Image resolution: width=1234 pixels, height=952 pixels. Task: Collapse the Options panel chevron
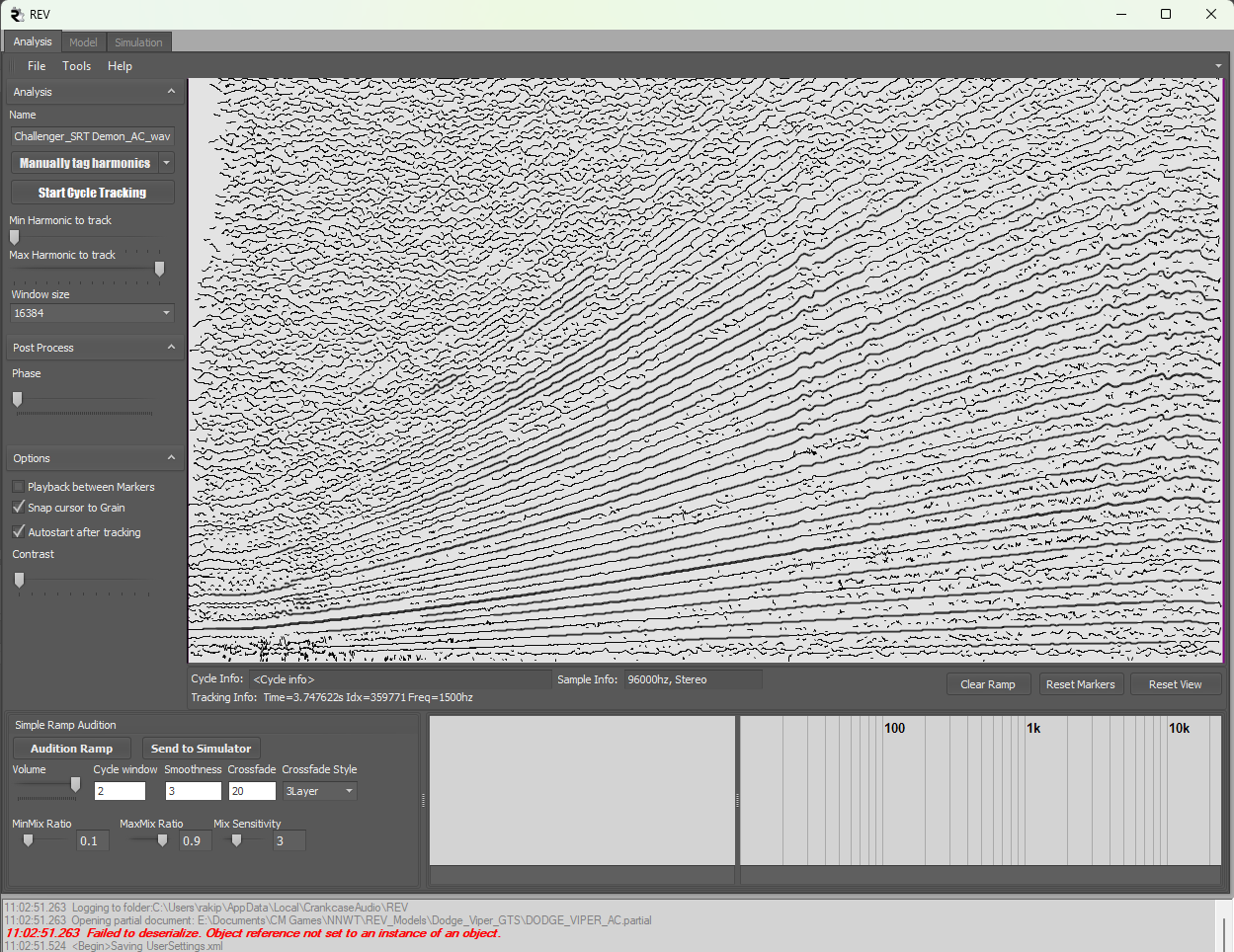[x=171, y=458]
